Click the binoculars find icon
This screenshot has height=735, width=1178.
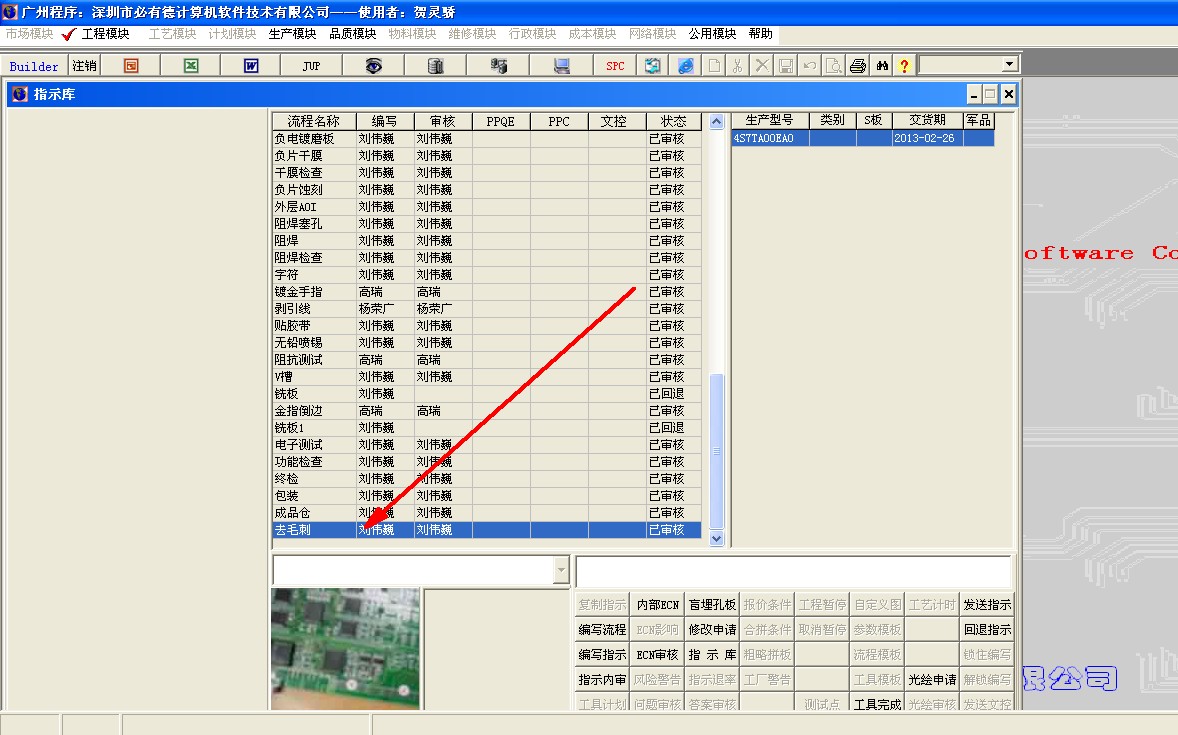882,66
